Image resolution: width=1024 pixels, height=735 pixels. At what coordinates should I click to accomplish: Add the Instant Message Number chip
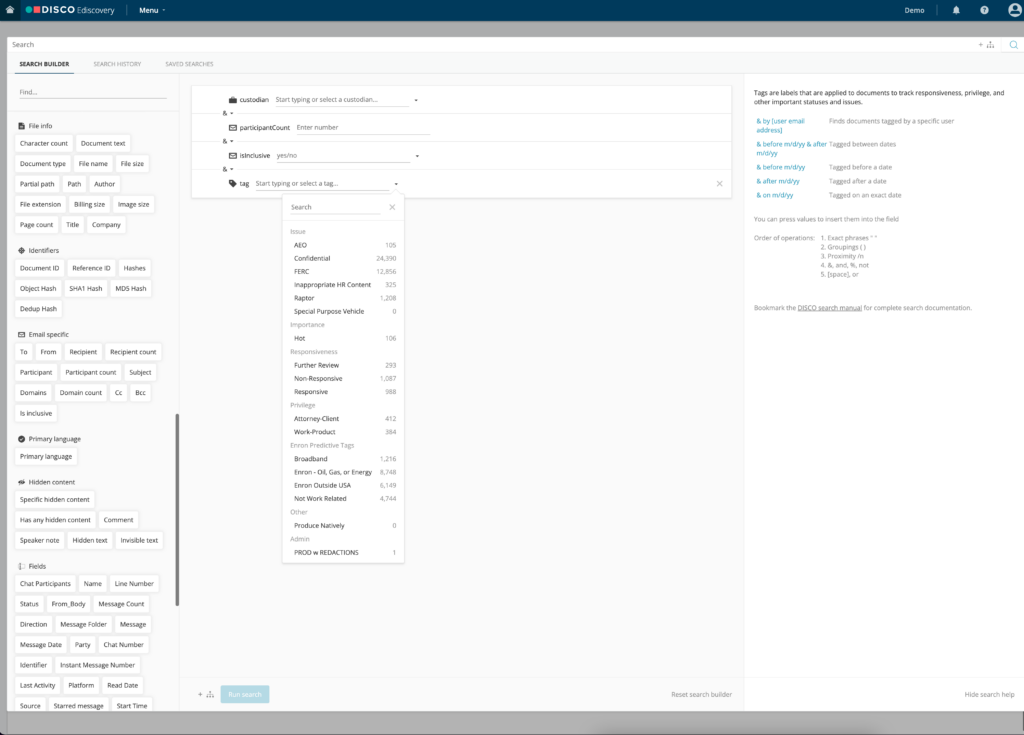[97, 665]
